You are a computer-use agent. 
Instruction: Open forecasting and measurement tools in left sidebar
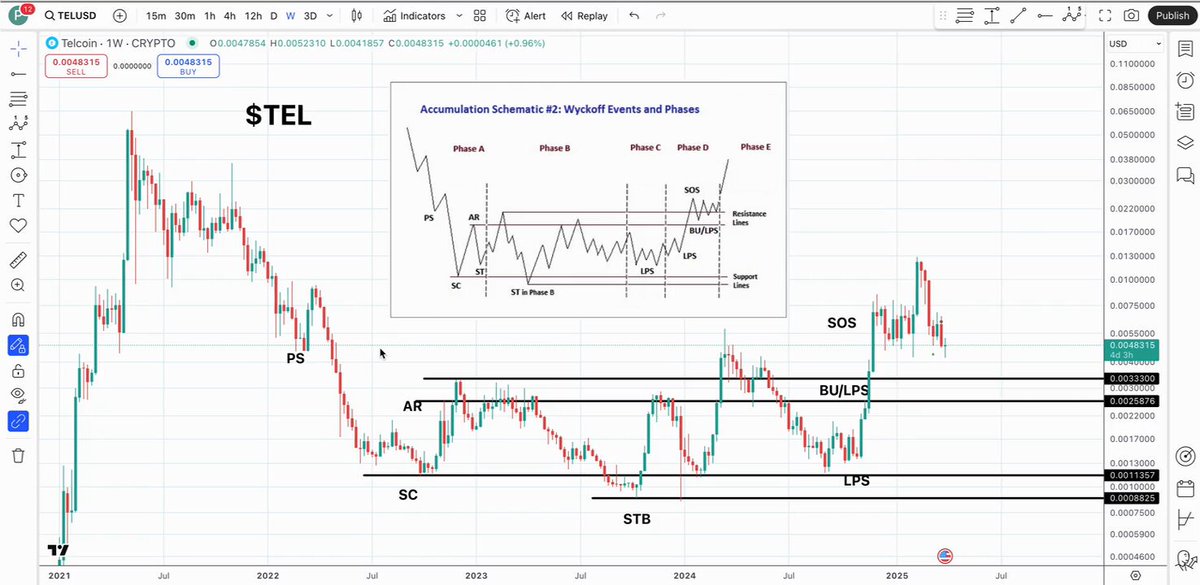[x=18, y=150]
